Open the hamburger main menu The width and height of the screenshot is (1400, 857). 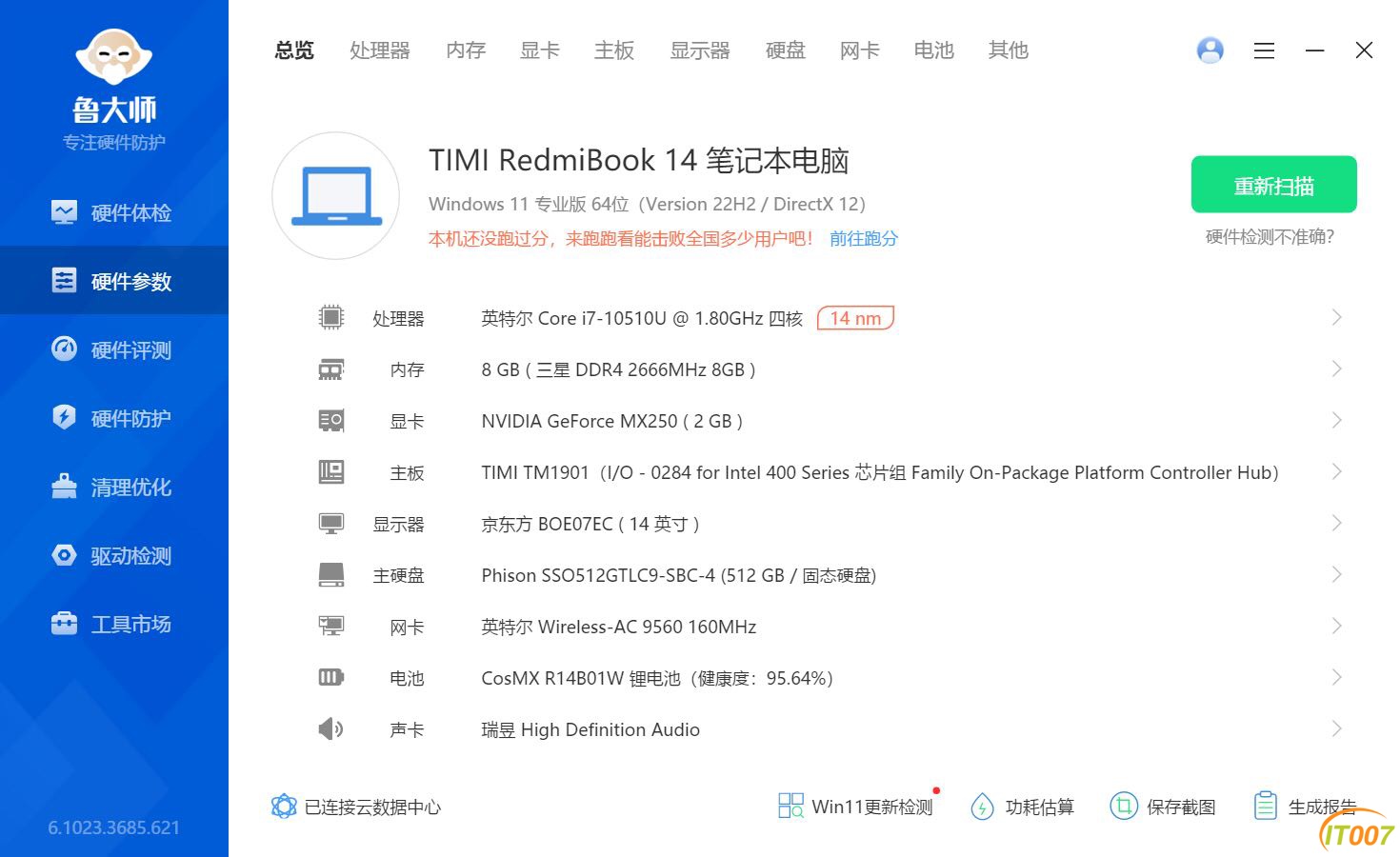(x=1264, y=50)
